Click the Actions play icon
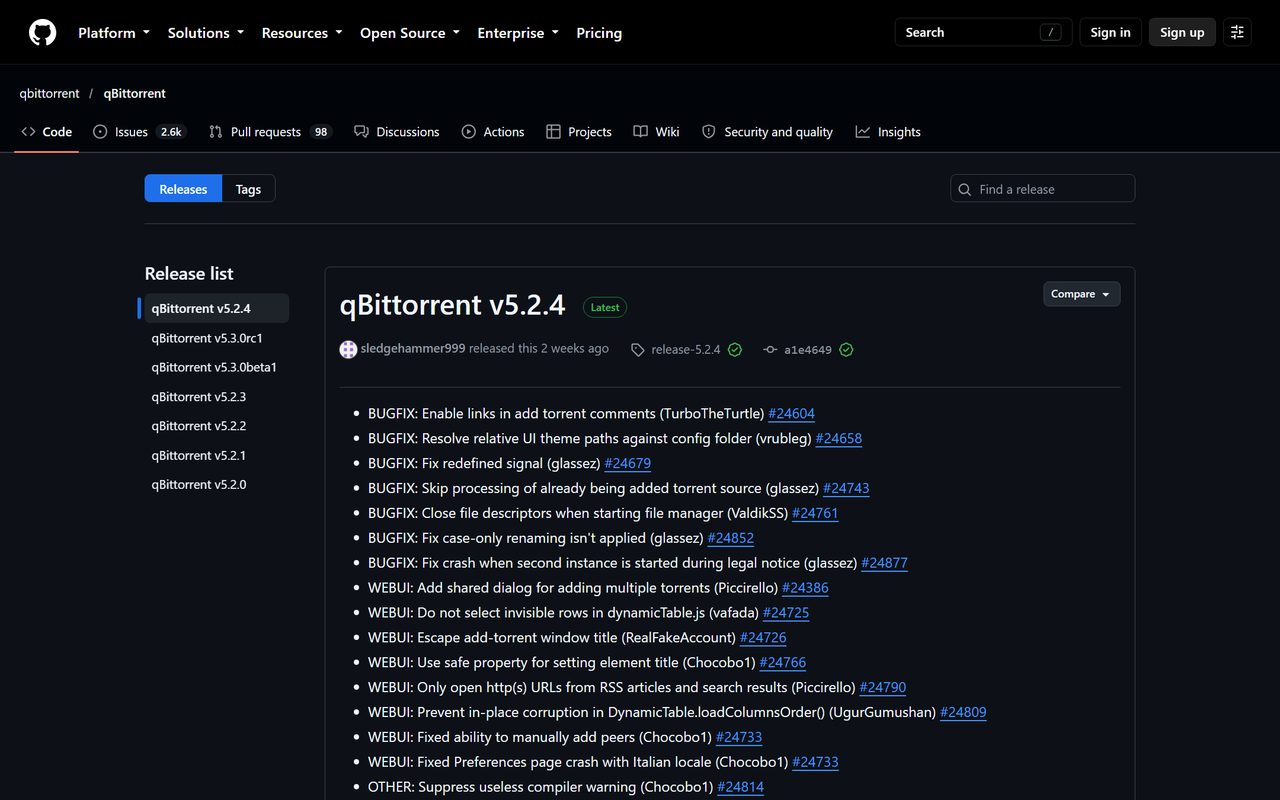This screenshot has width=1280, height=800. [x=469, y=132]
